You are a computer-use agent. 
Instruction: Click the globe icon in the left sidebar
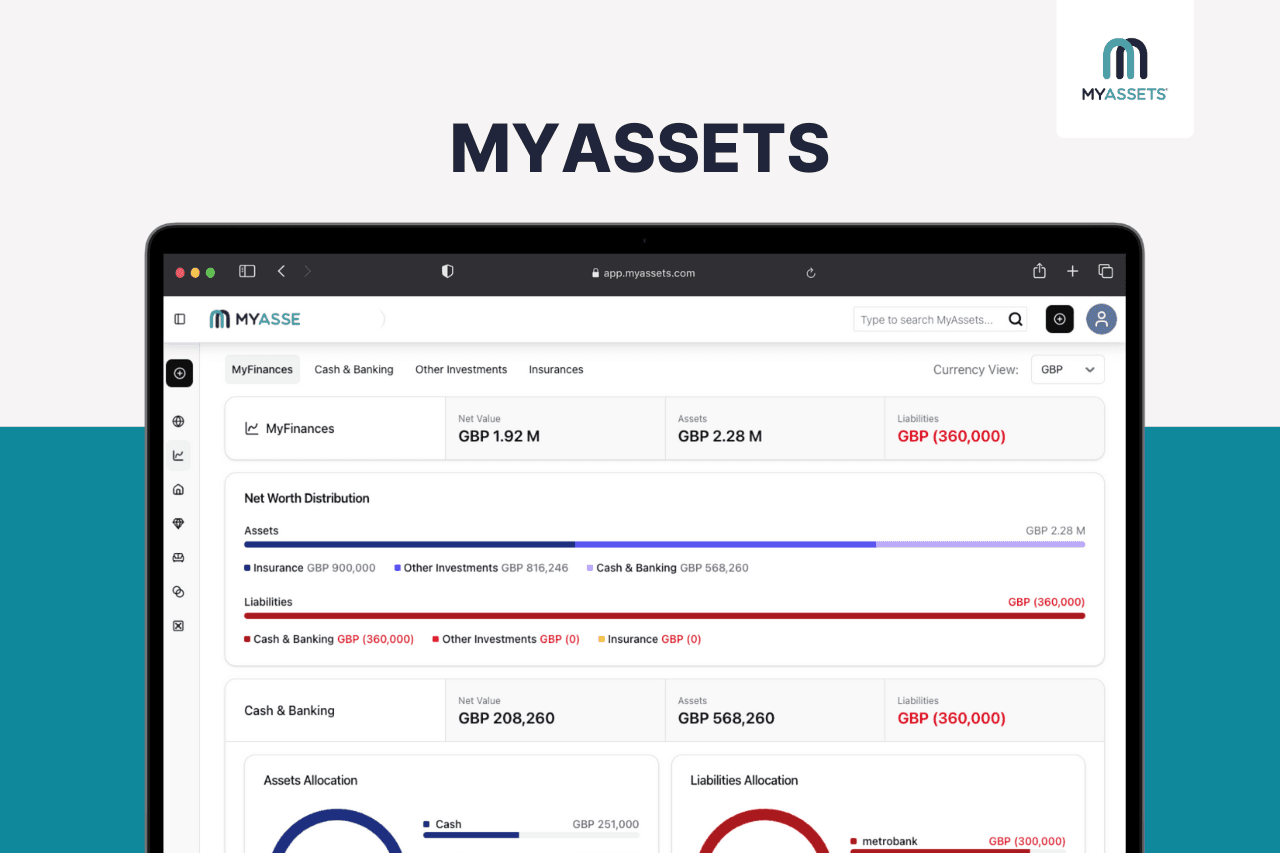(179, 422)
